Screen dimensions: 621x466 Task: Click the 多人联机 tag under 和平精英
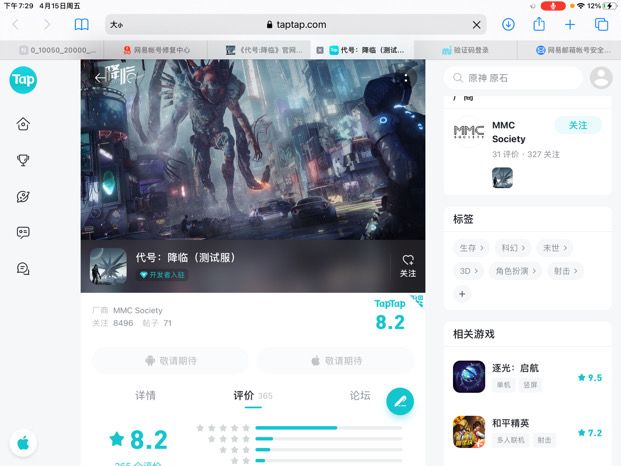coord(511,440)
